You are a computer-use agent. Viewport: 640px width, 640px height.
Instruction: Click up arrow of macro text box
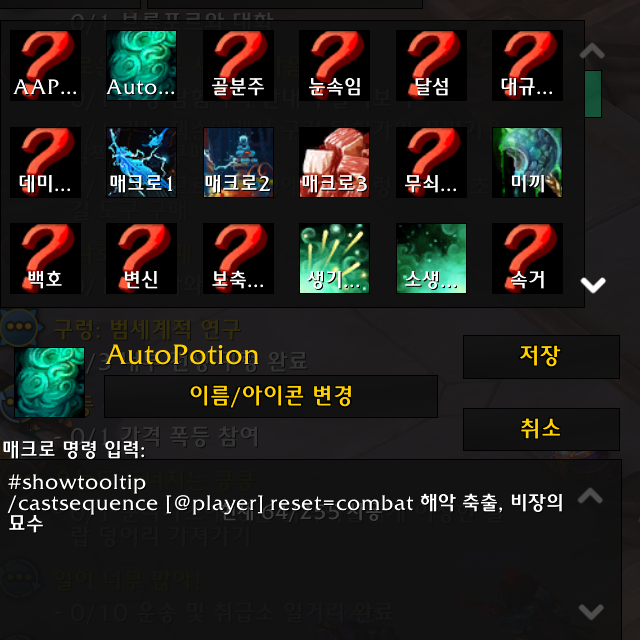591,496
